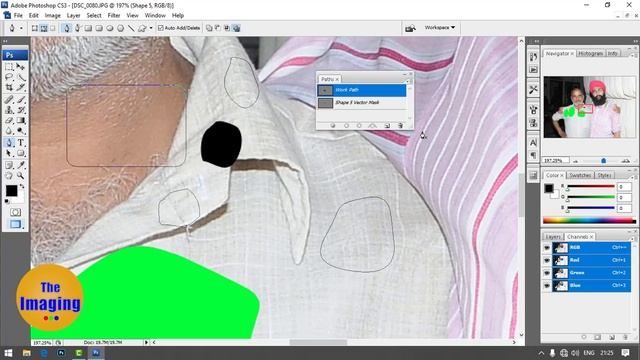The width and height of the screenshot is (640, 360).
Task: Open the Filter menu
Action: click(114, 16)
